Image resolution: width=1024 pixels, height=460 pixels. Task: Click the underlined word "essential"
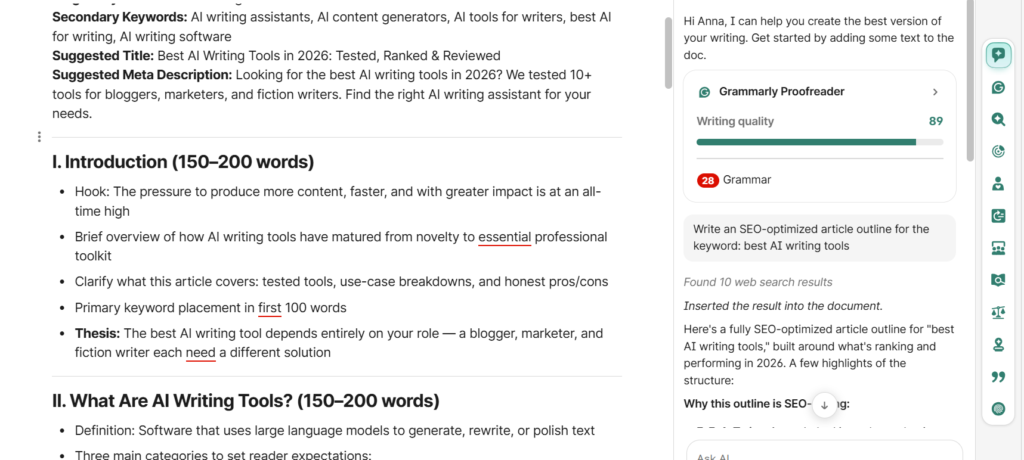coord(504,237)
